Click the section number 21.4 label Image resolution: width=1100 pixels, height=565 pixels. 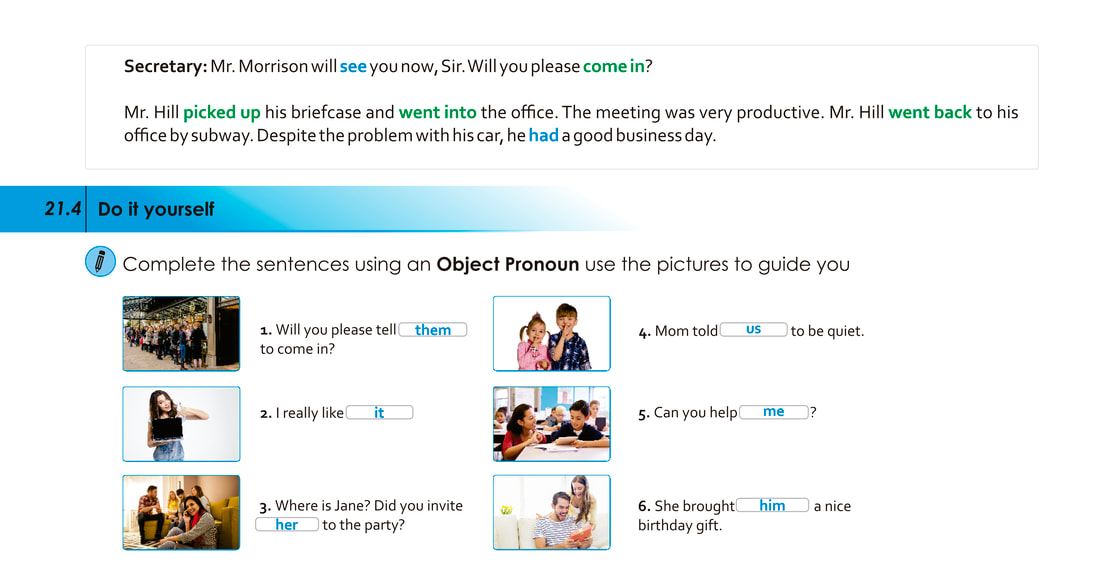[62, 209]
